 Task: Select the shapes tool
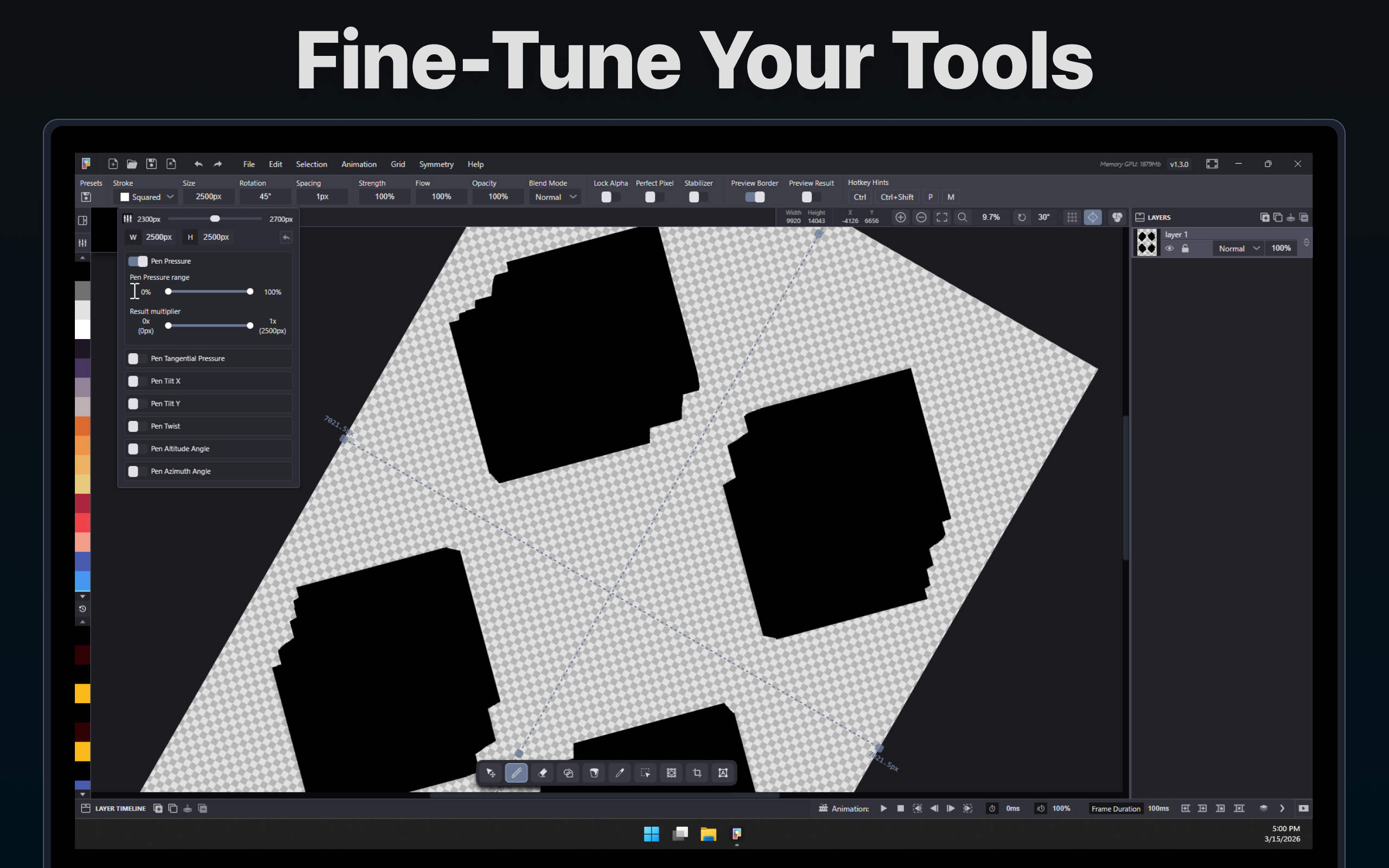click(x=568, y=773)
